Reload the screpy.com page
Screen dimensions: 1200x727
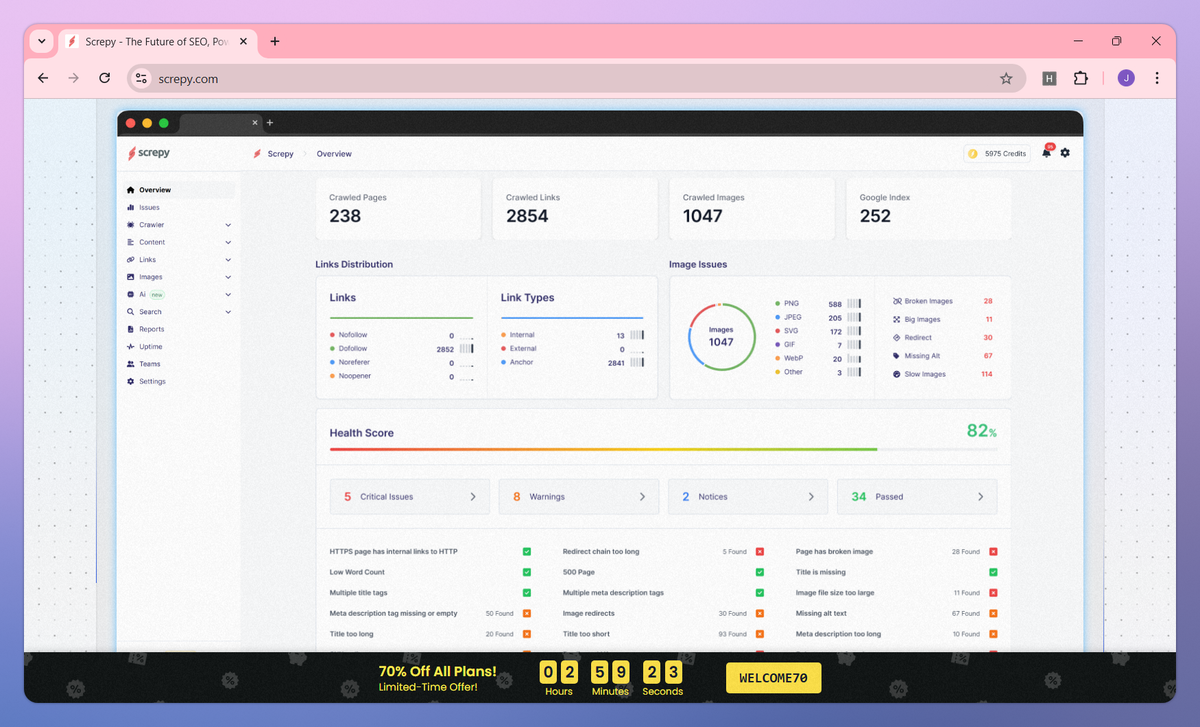click(x=104, y=78)
